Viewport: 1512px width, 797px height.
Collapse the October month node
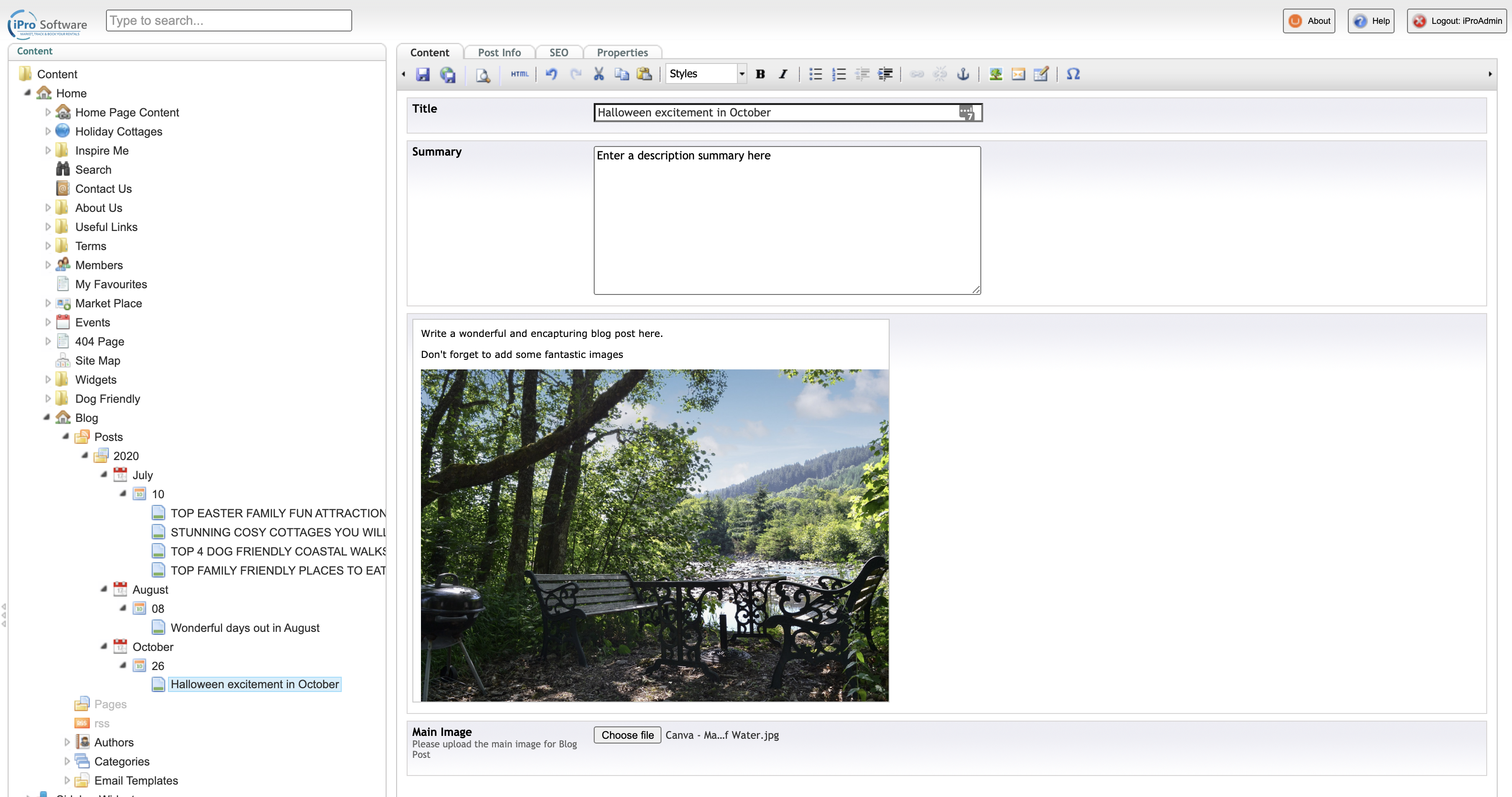coord(104,646)
